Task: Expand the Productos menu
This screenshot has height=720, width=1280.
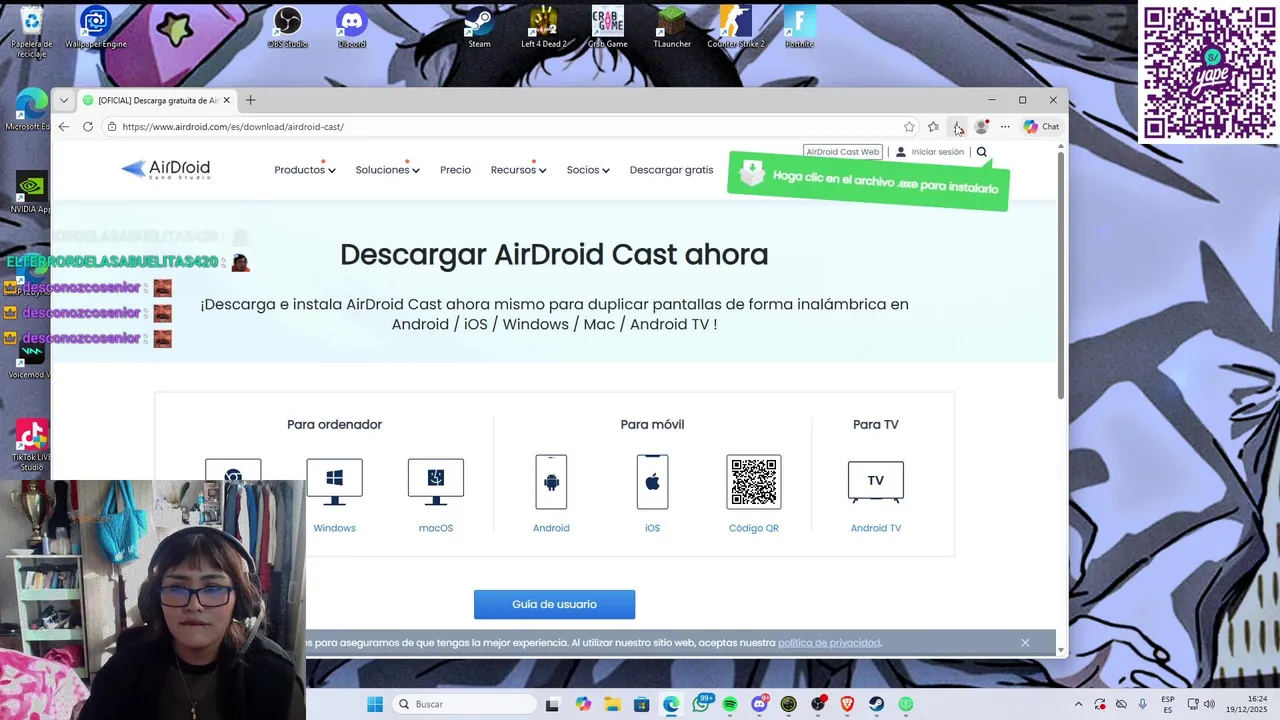Action: coord(304,170)
